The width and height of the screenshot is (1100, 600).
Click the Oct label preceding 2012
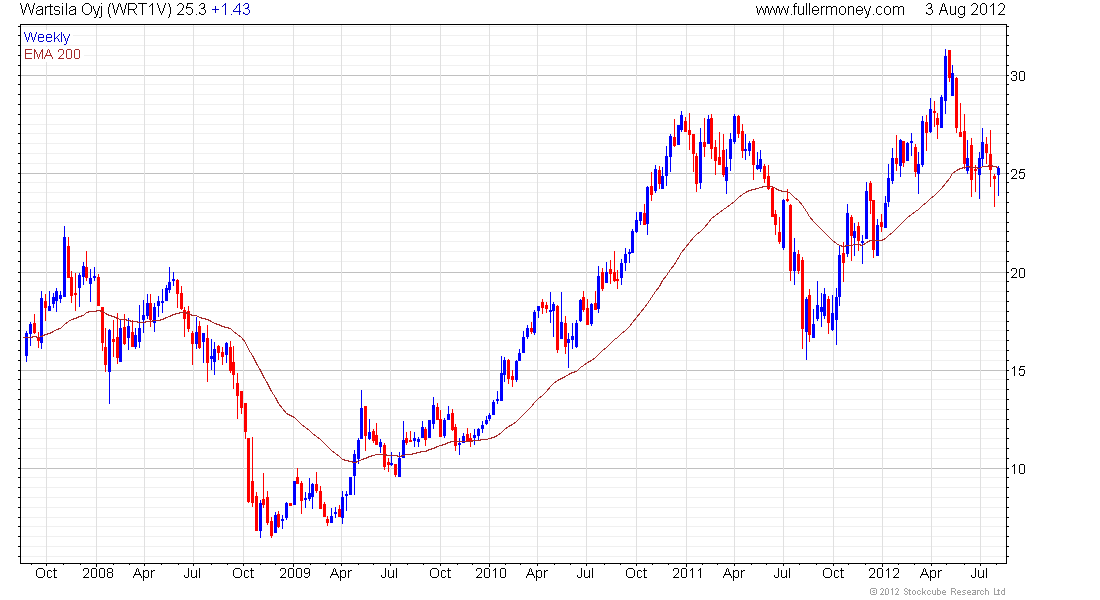coord(833,573)
